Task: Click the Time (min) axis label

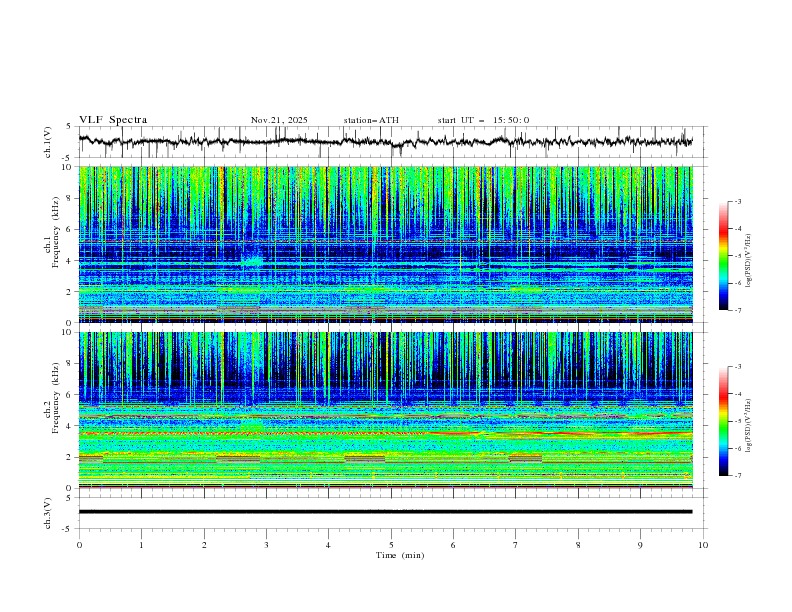Action: click(400, 555)
